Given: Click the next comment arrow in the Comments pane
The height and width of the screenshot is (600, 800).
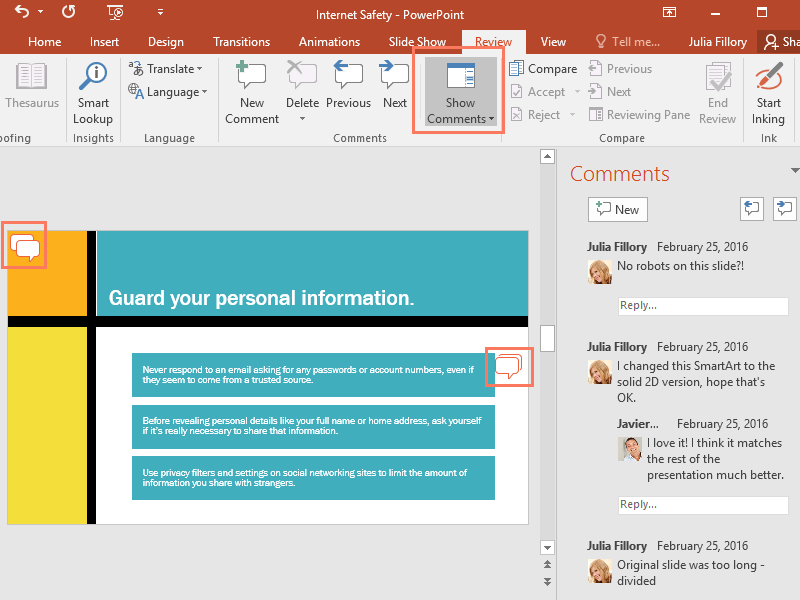Looking at the screenshot, I should 785,208.
